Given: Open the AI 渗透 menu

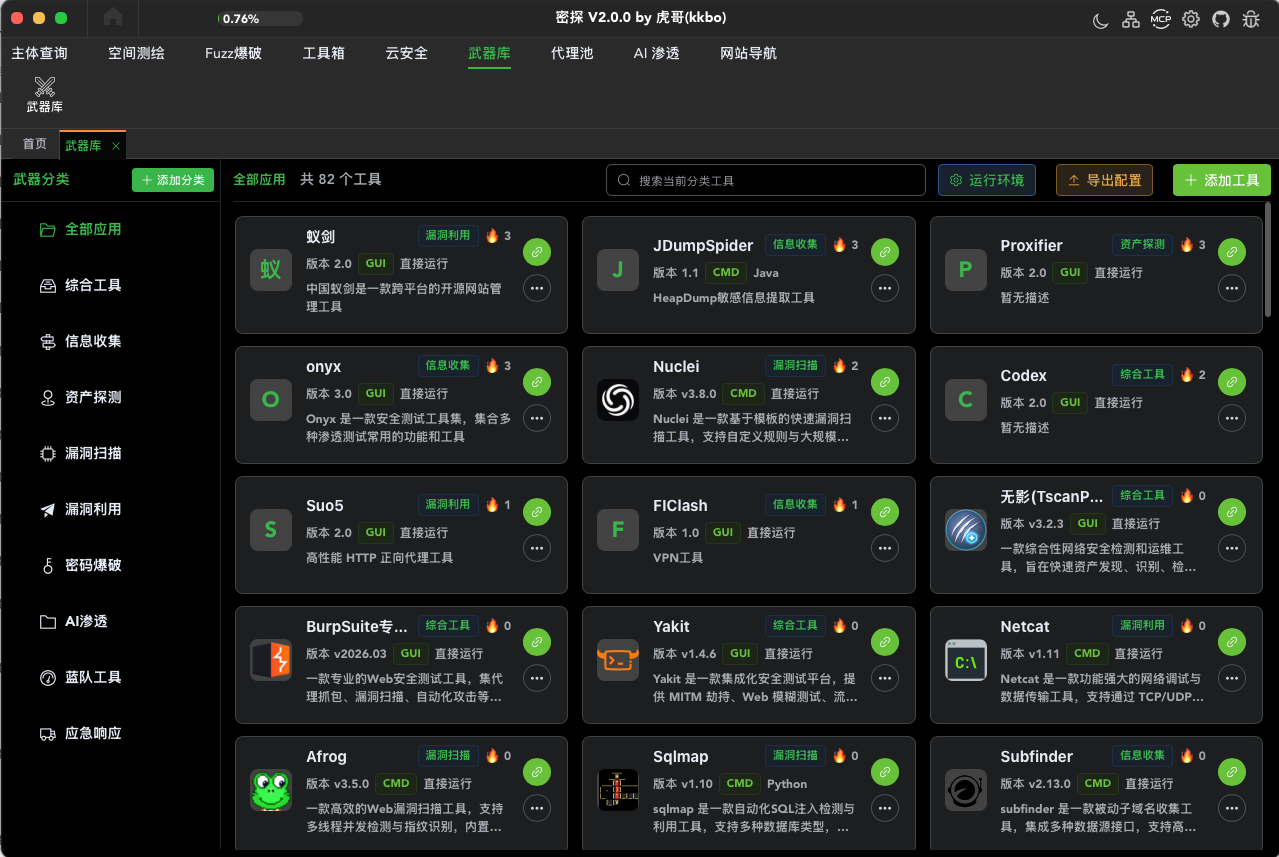Looking at the screenshot, I should (656, 53).
